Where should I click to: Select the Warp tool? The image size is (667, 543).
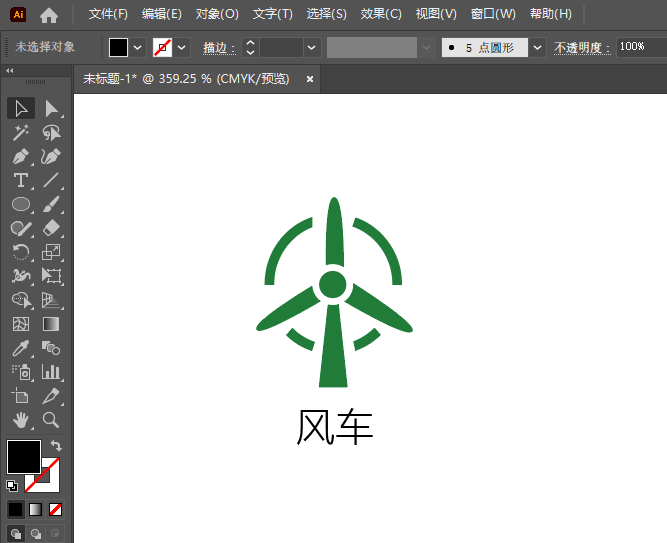pos(21,276)
